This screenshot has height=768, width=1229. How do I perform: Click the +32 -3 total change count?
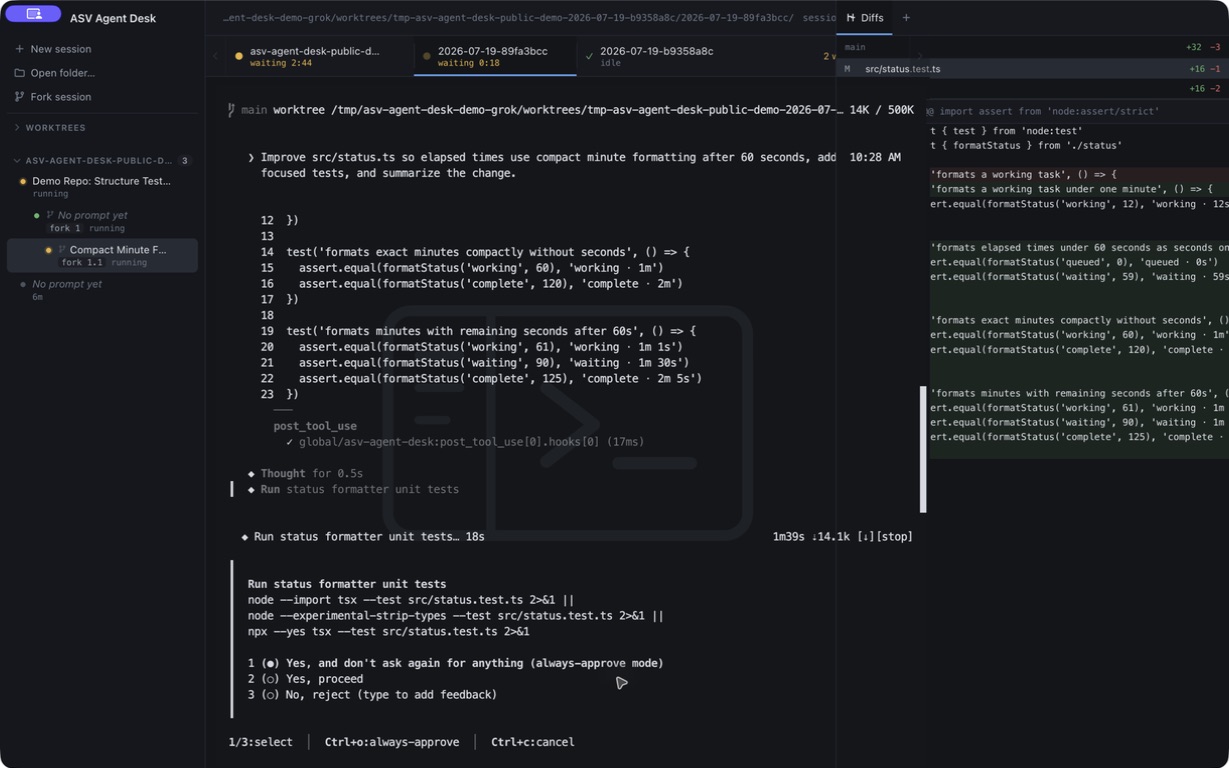point(1203,47)
